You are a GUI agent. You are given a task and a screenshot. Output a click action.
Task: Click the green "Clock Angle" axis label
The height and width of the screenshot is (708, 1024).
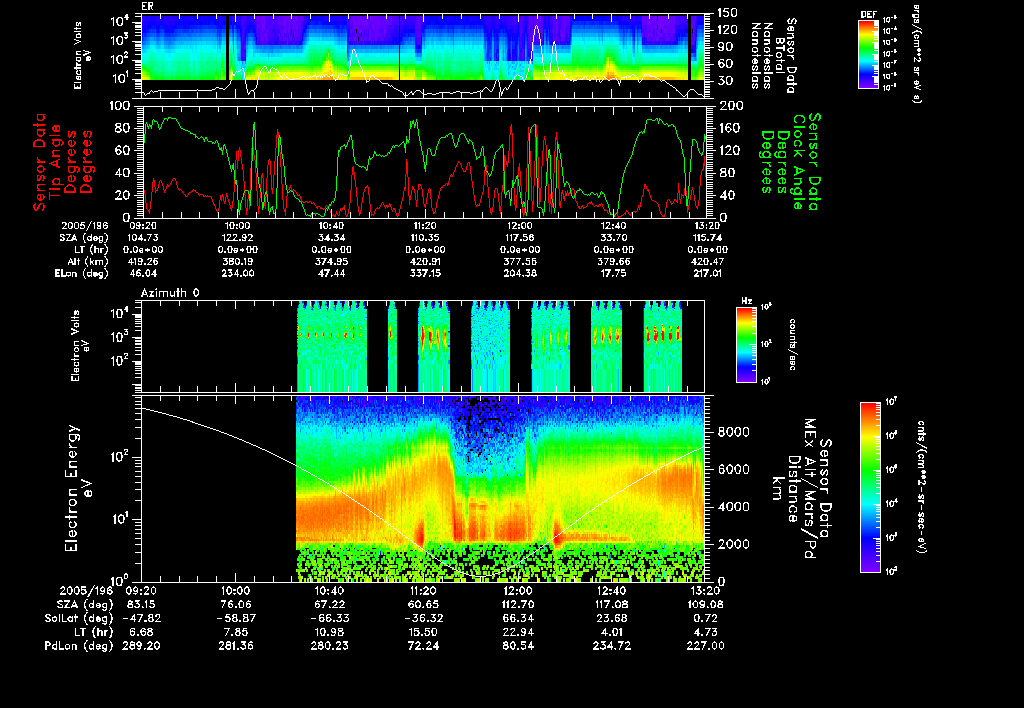click(x=798, y=162)
